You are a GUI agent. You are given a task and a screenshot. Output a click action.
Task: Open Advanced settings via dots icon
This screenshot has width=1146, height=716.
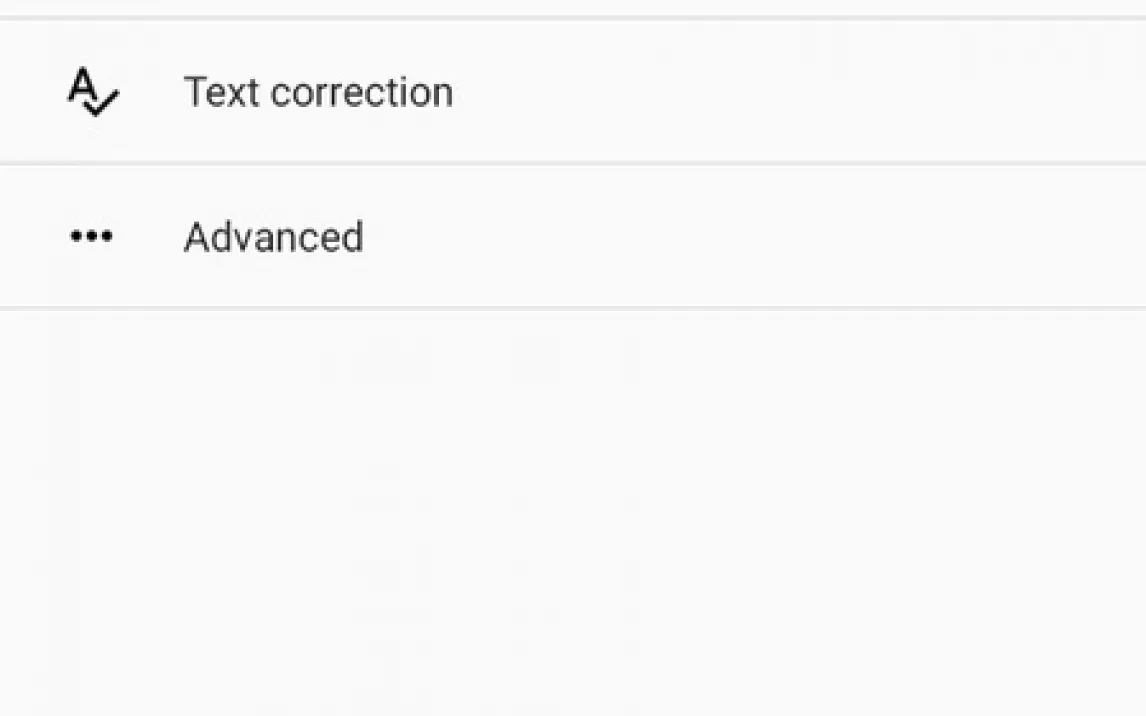click(91, 237)
